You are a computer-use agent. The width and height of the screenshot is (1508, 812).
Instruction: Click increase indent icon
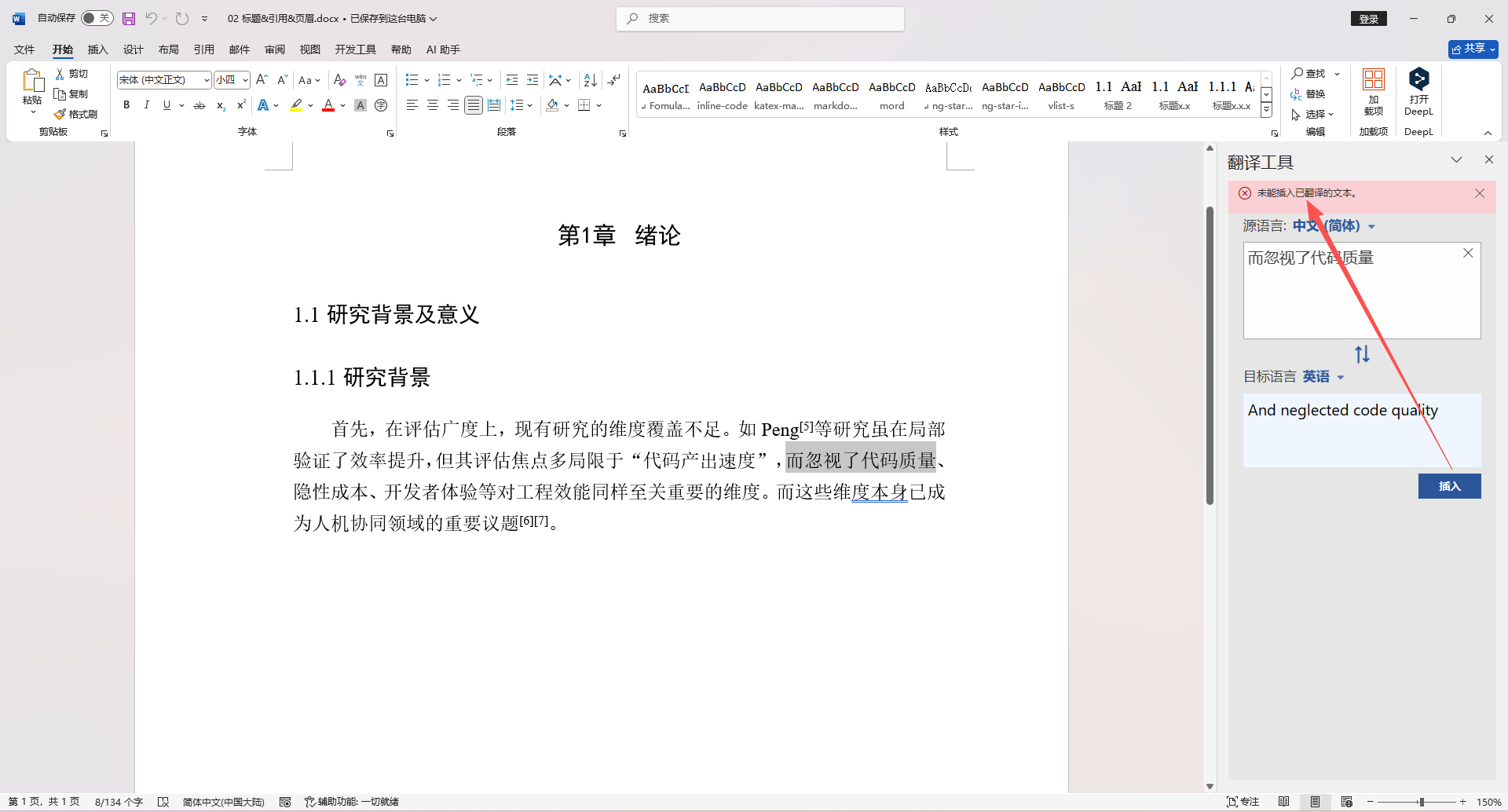[533, 79]
